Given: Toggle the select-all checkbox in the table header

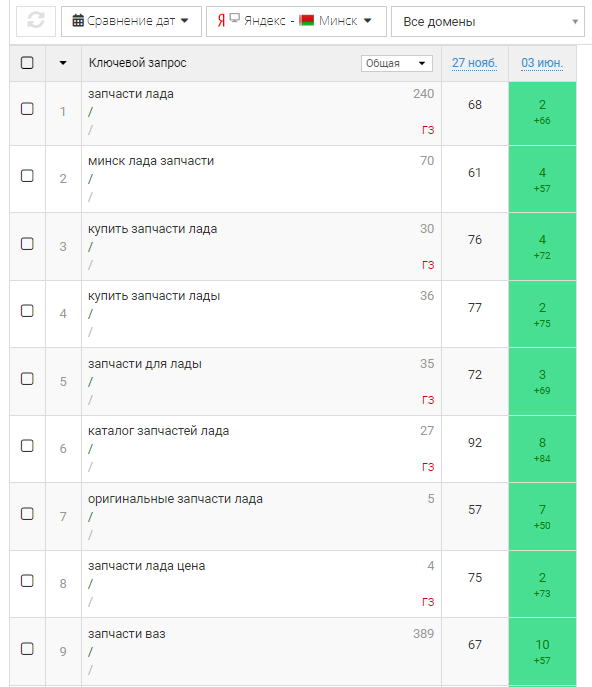Looking at the screenshot, I should pyautogui.click(x=27, y=63).
